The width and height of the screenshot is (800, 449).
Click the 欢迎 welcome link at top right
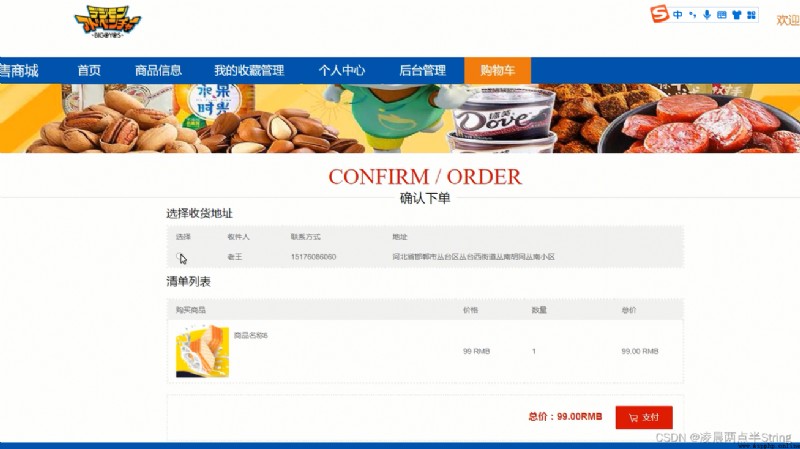pos(788,20)
